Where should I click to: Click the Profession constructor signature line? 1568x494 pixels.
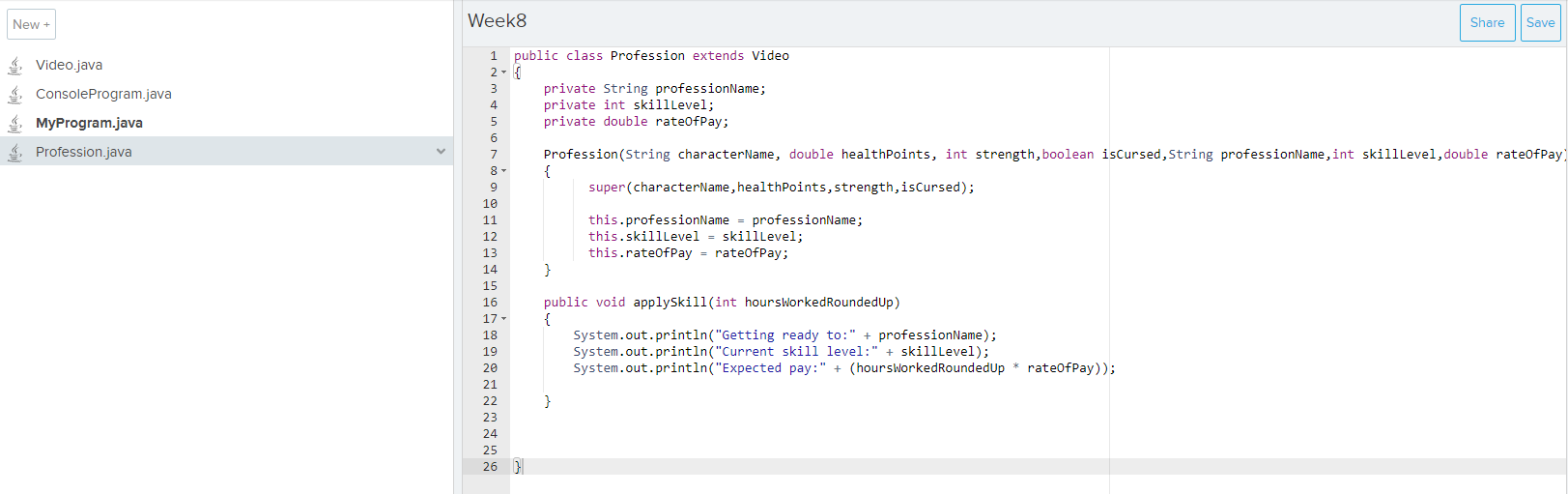(1055, 155)
